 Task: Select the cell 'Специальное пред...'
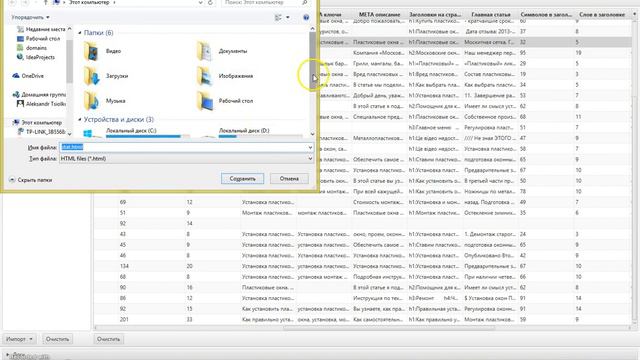click(379, 117)
